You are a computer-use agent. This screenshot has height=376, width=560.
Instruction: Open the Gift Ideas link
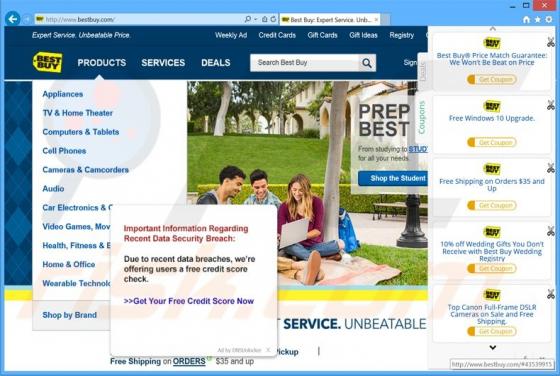click(x=363, y=35)
